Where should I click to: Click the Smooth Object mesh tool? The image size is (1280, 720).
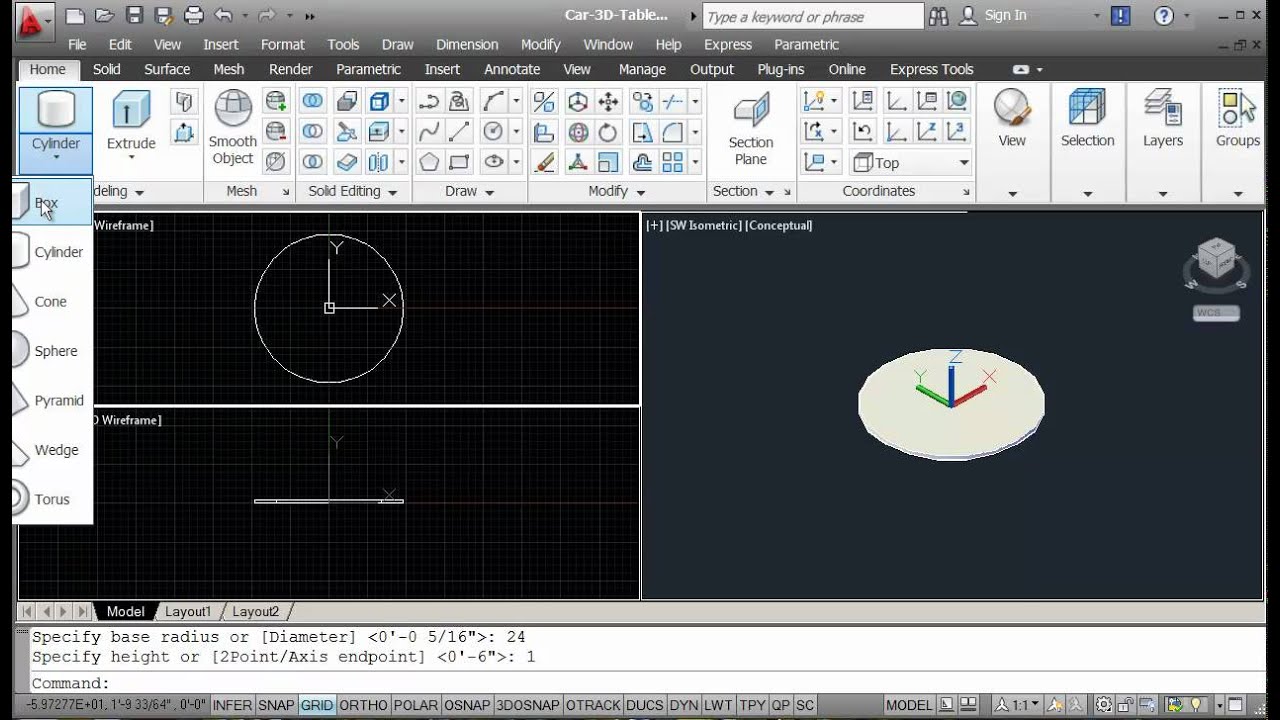pyautogui.click(x=233, y=128)
